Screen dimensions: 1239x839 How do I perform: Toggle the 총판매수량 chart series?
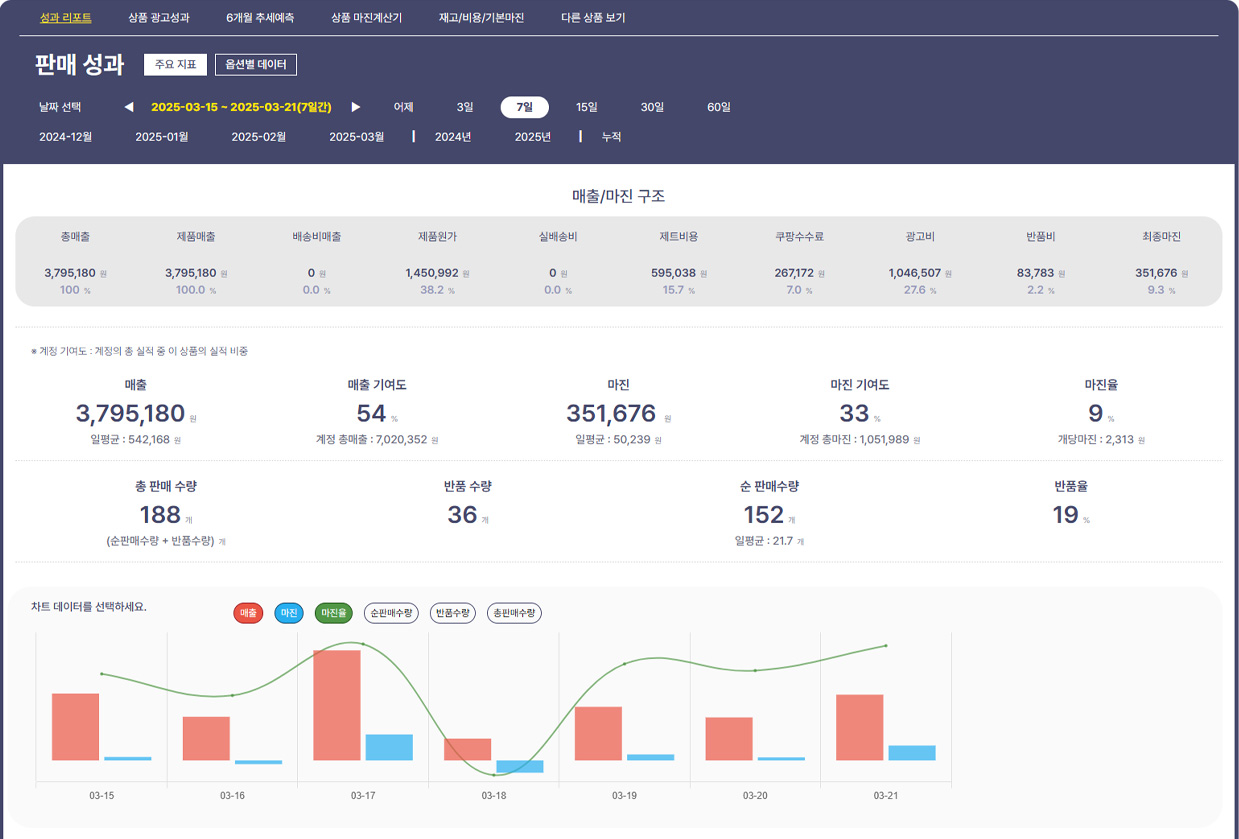click(x=514, y=613)
